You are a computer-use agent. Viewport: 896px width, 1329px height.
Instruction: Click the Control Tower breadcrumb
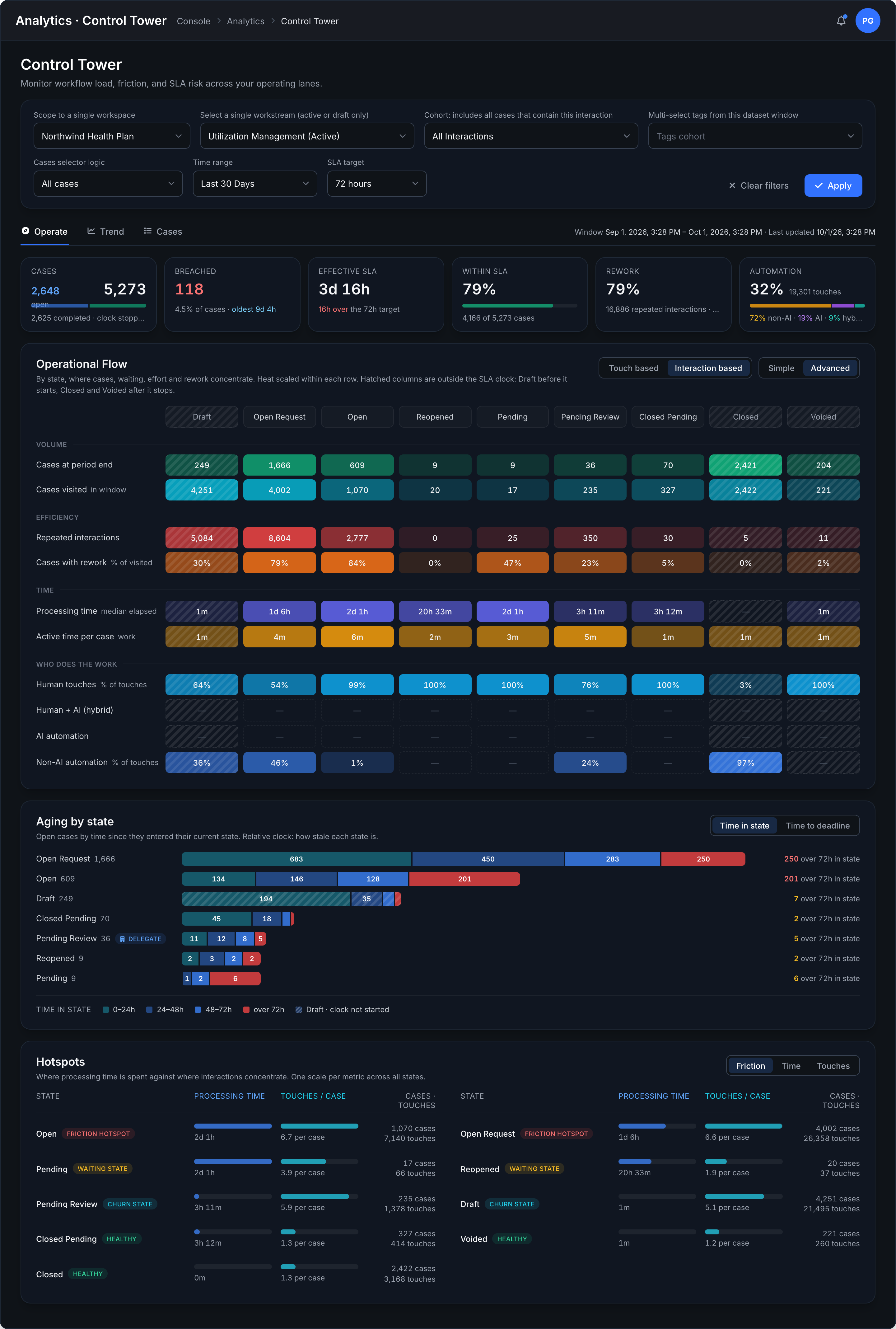[x=309, y=21]
